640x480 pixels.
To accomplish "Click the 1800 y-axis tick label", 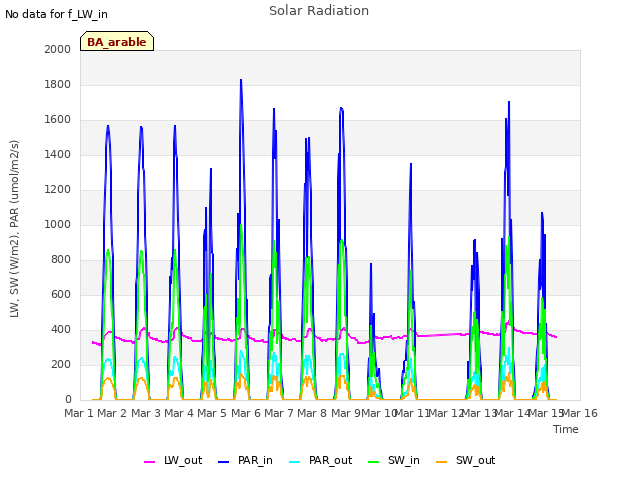I will click(58, 84).
